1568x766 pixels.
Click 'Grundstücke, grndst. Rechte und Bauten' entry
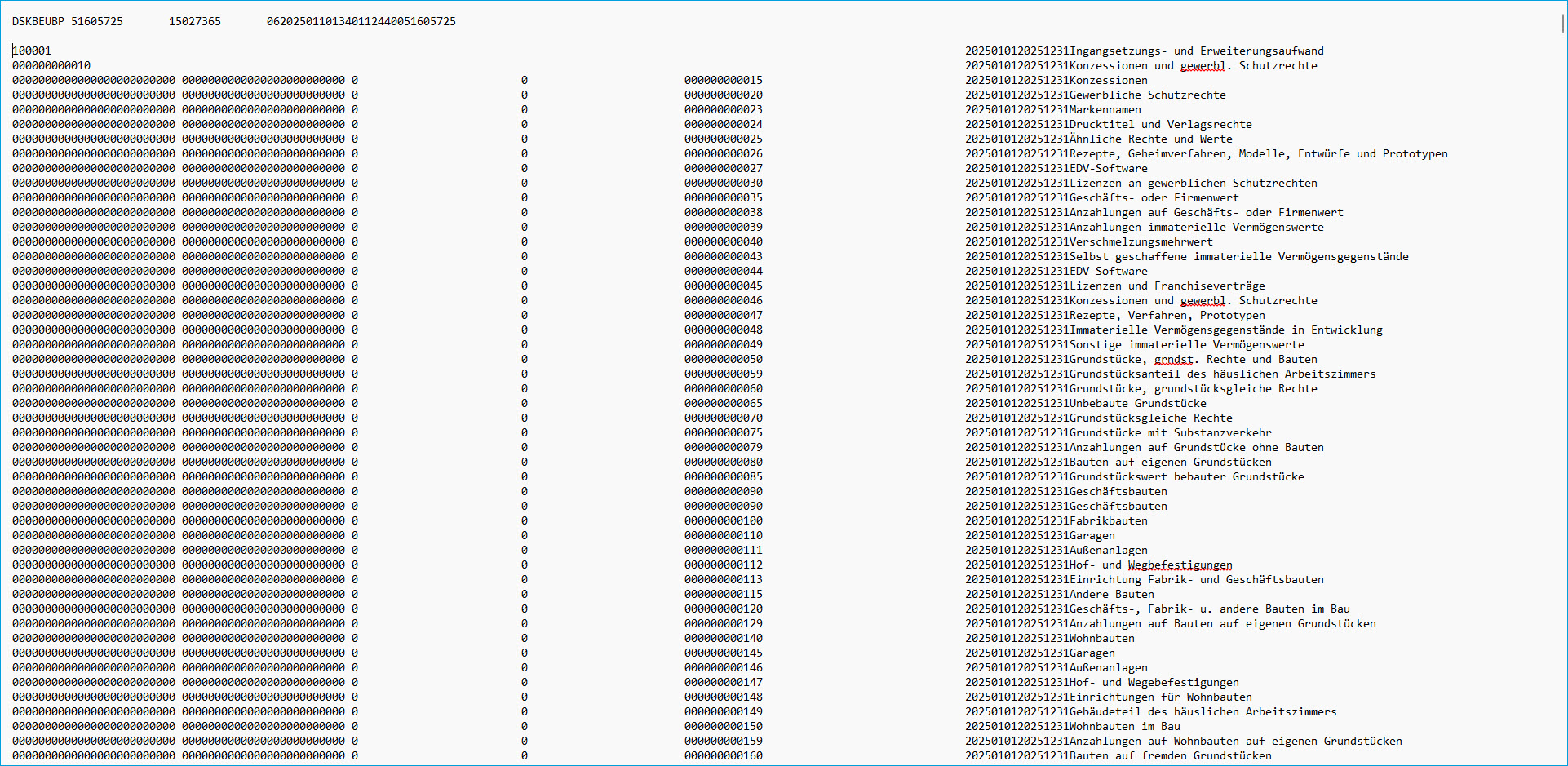(x=1194, y=359)
